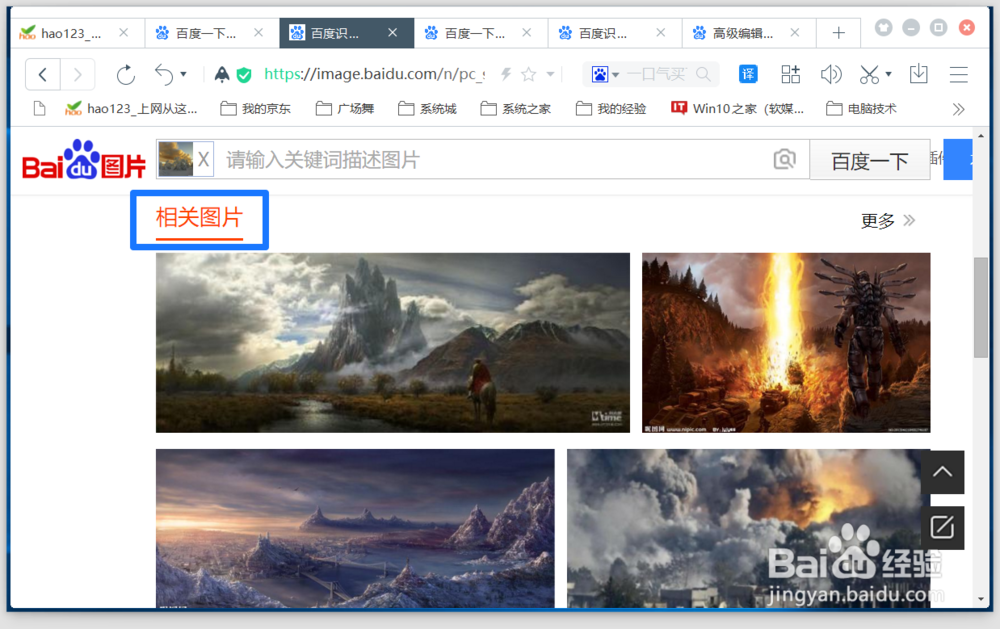This screenshot has height=629, width=1000.
Task: Open the browser hamburger menu
Action: click(959, 75)
